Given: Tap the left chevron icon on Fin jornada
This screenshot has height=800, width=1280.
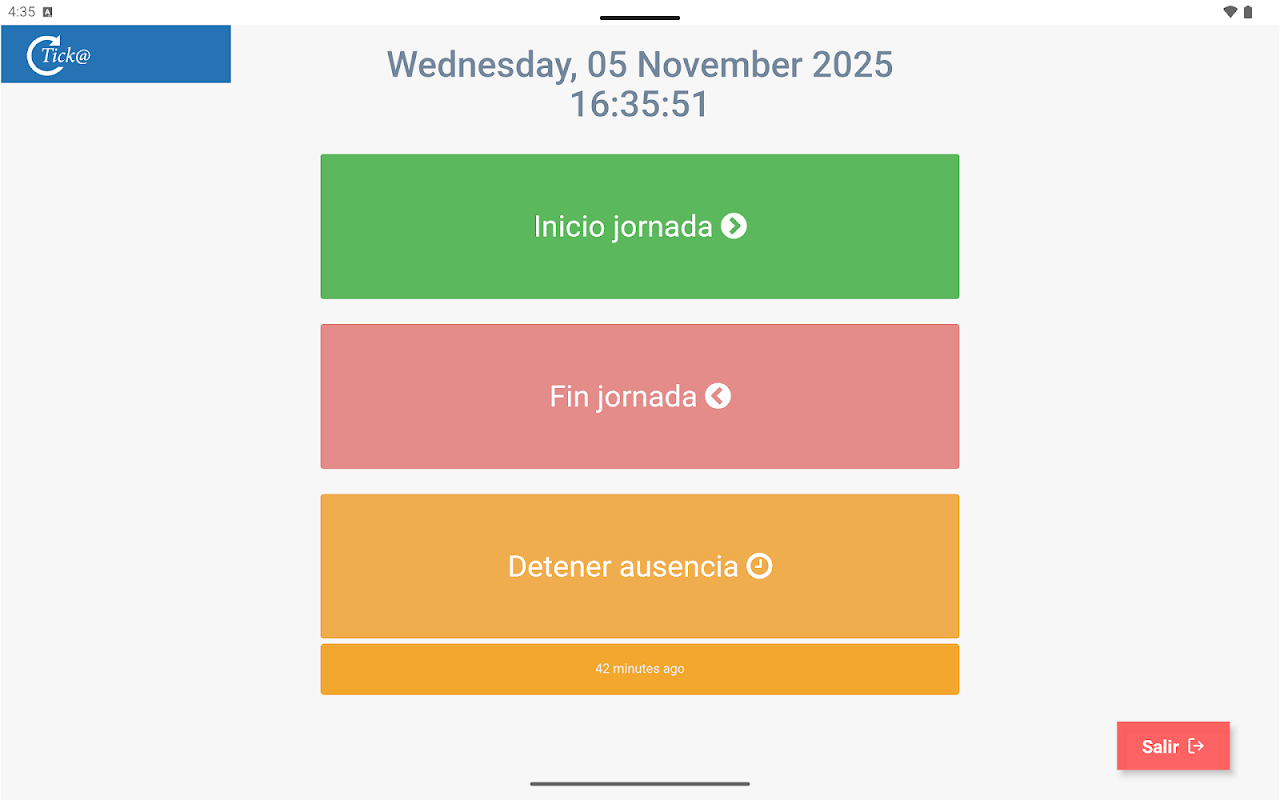Looking at the screenshot, I should click(x=718, y=396).
